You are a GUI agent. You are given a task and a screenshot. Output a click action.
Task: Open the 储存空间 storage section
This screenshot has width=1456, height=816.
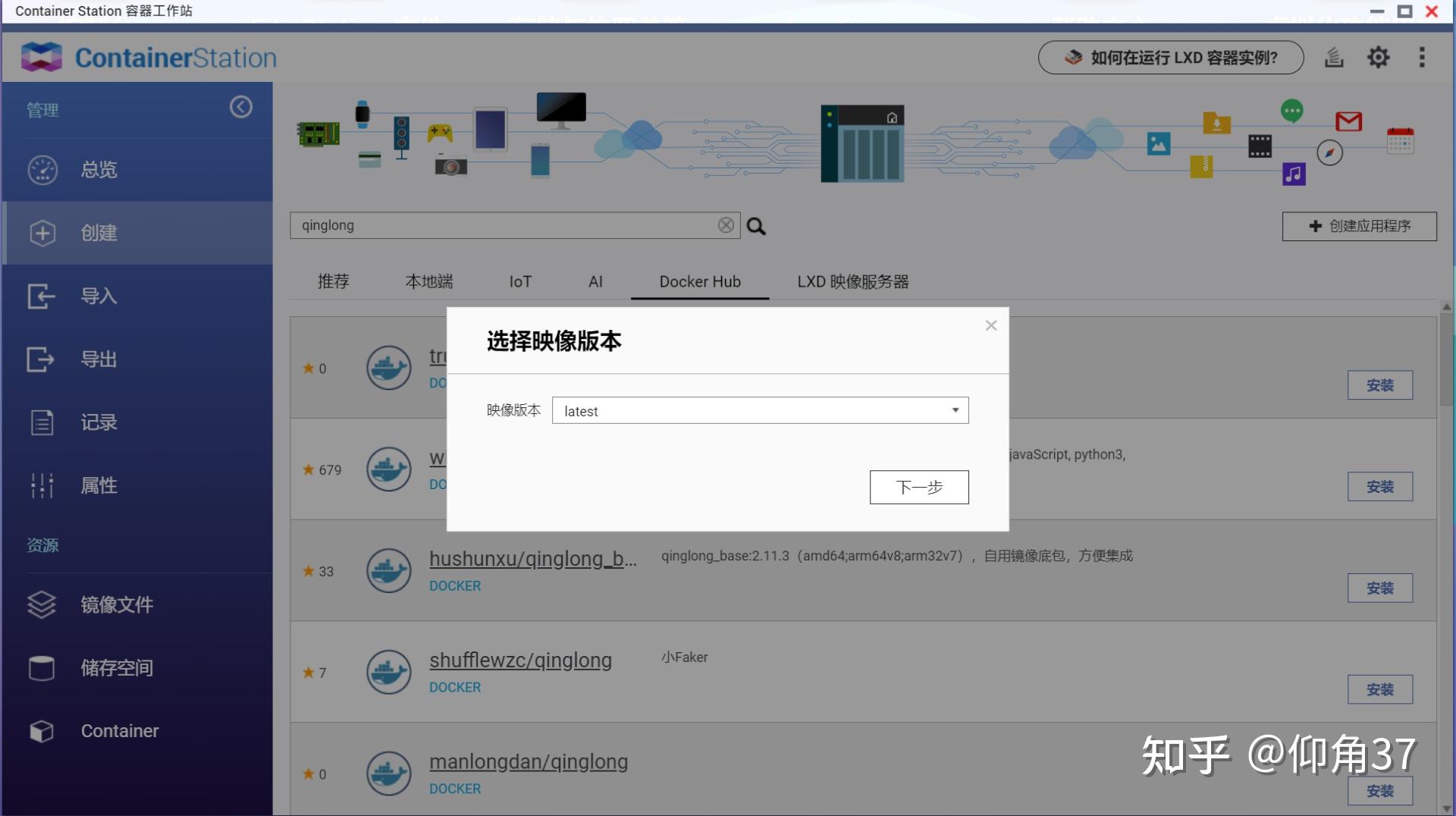[x=118, y=667]
